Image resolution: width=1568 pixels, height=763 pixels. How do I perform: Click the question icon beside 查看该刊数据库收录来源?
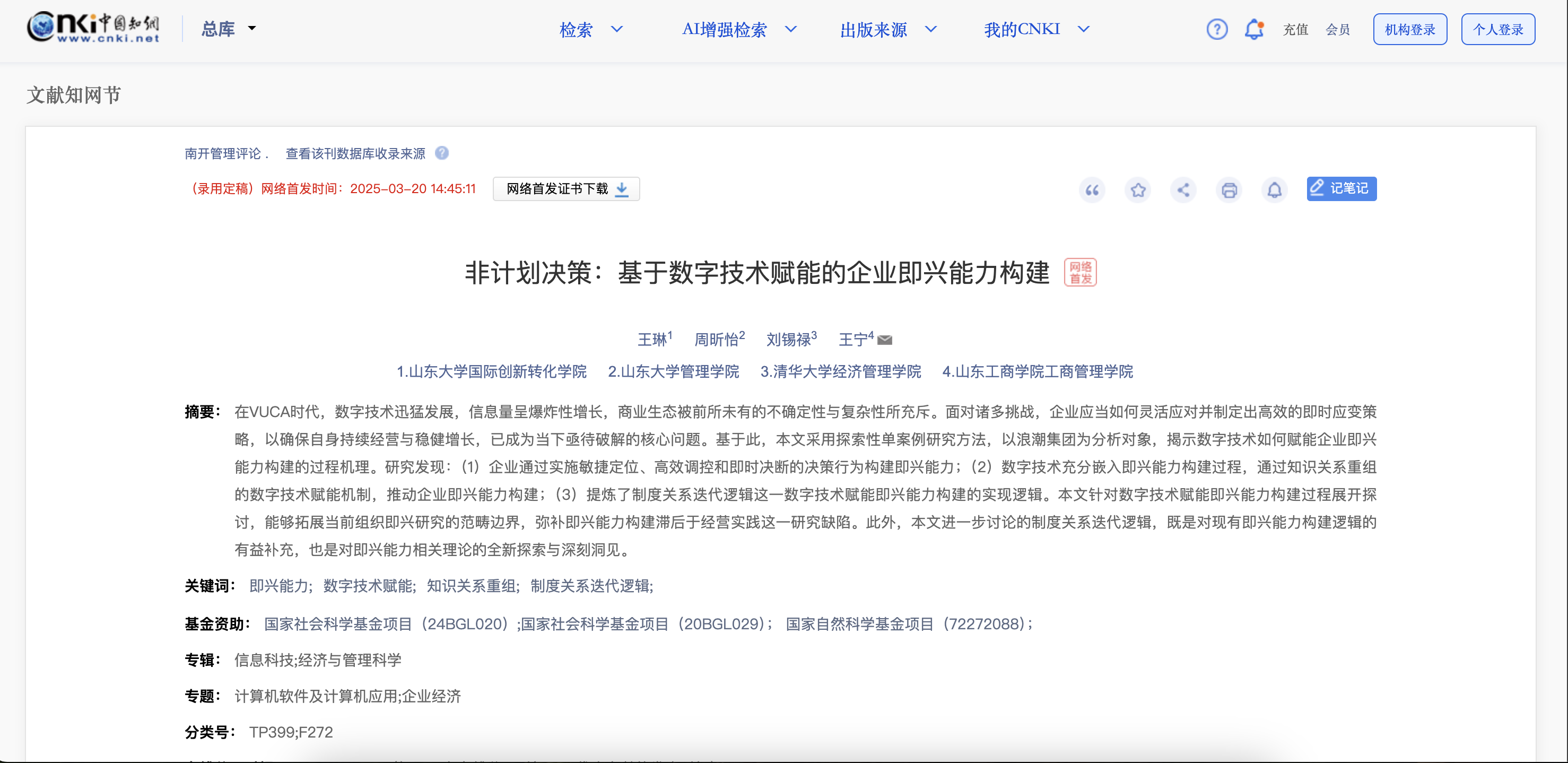442,153
